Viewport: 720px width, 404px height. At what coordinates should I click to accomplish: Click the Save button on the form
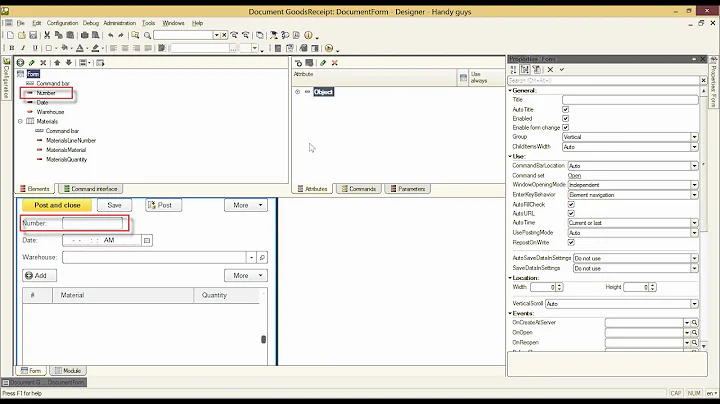coord(114,205)
